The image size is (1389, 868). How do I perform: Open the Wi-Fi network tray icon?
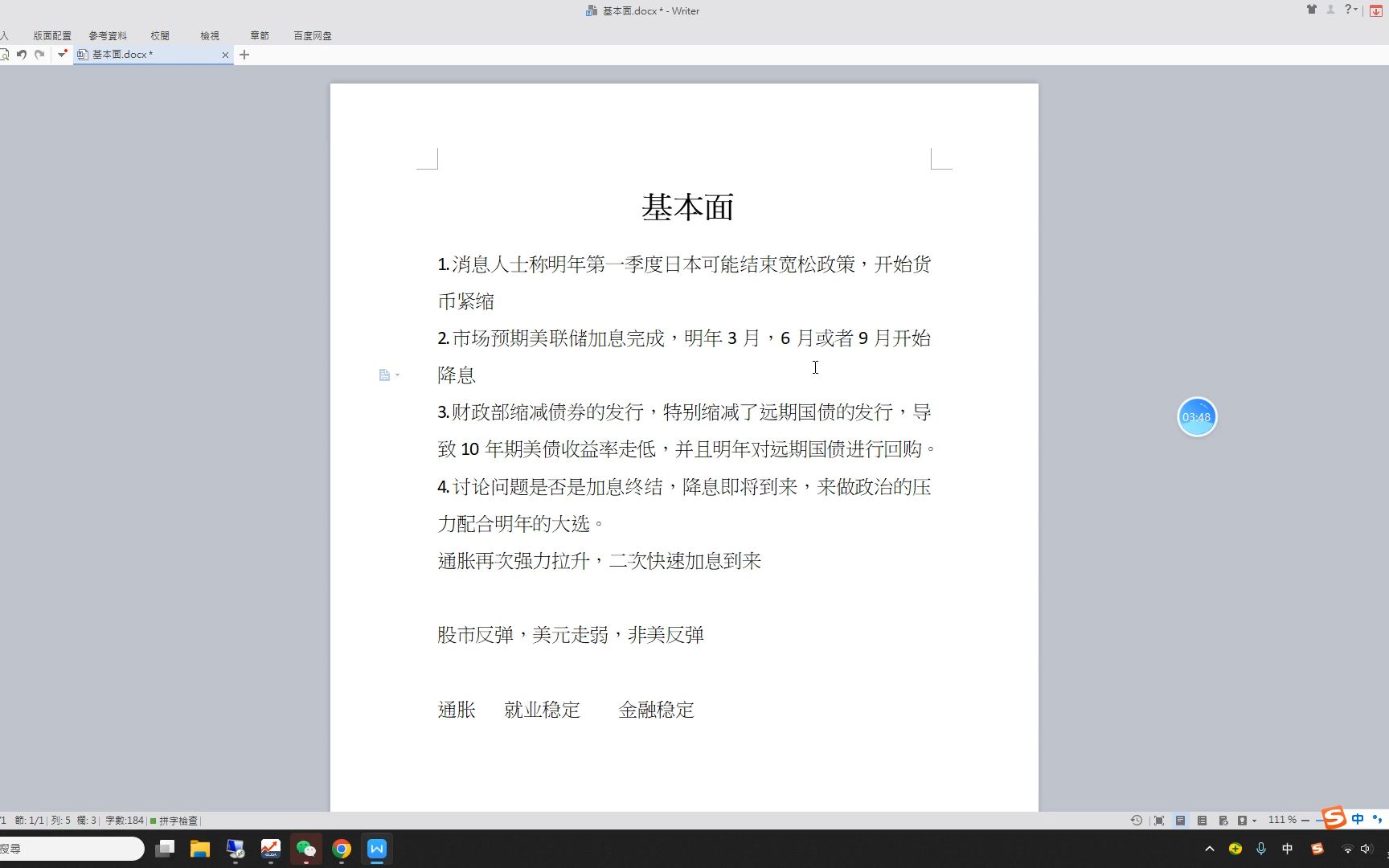click(x=1348, y=849)
